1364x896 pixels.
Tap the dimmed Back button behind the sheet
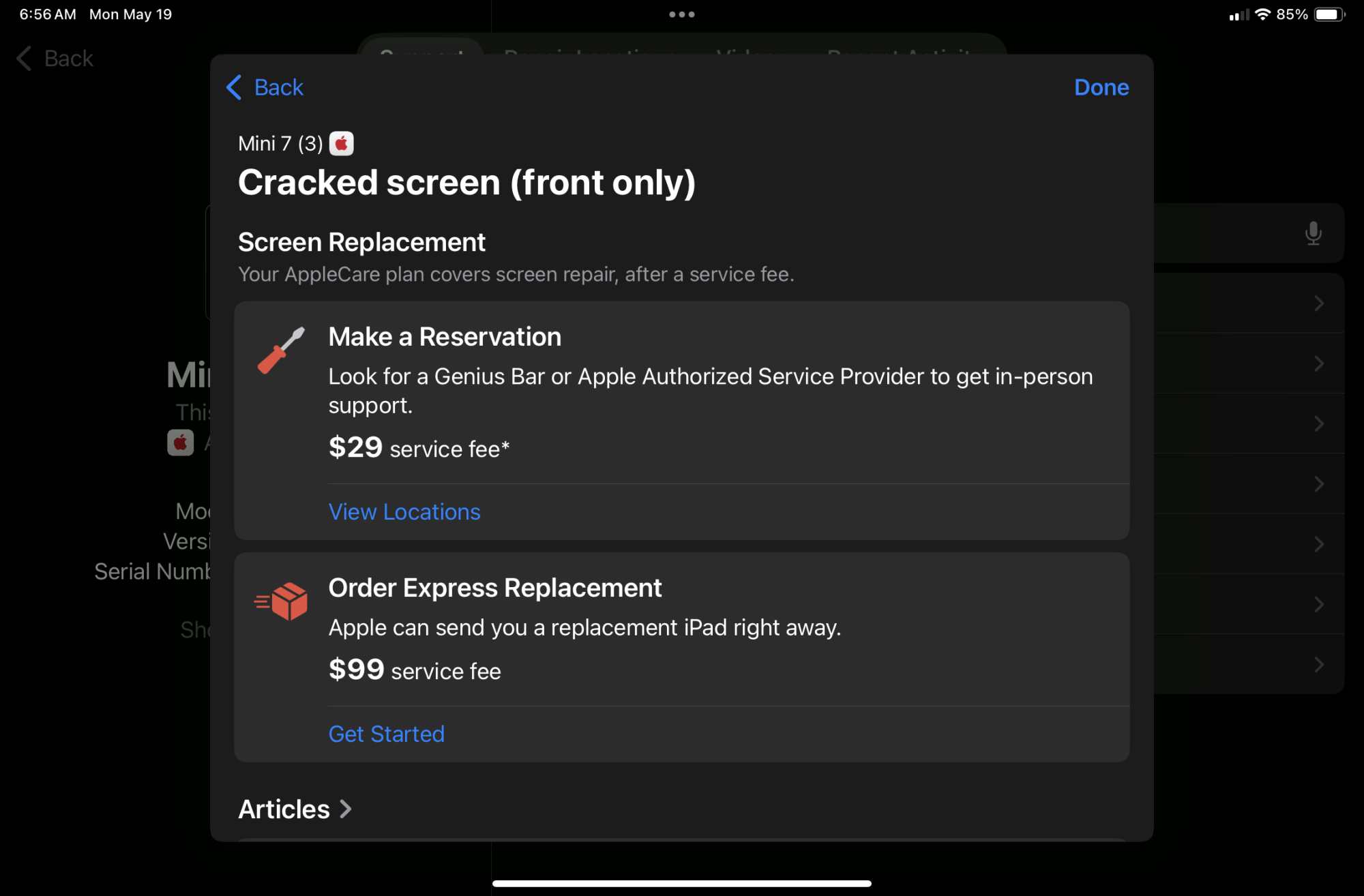pos(55,59)
